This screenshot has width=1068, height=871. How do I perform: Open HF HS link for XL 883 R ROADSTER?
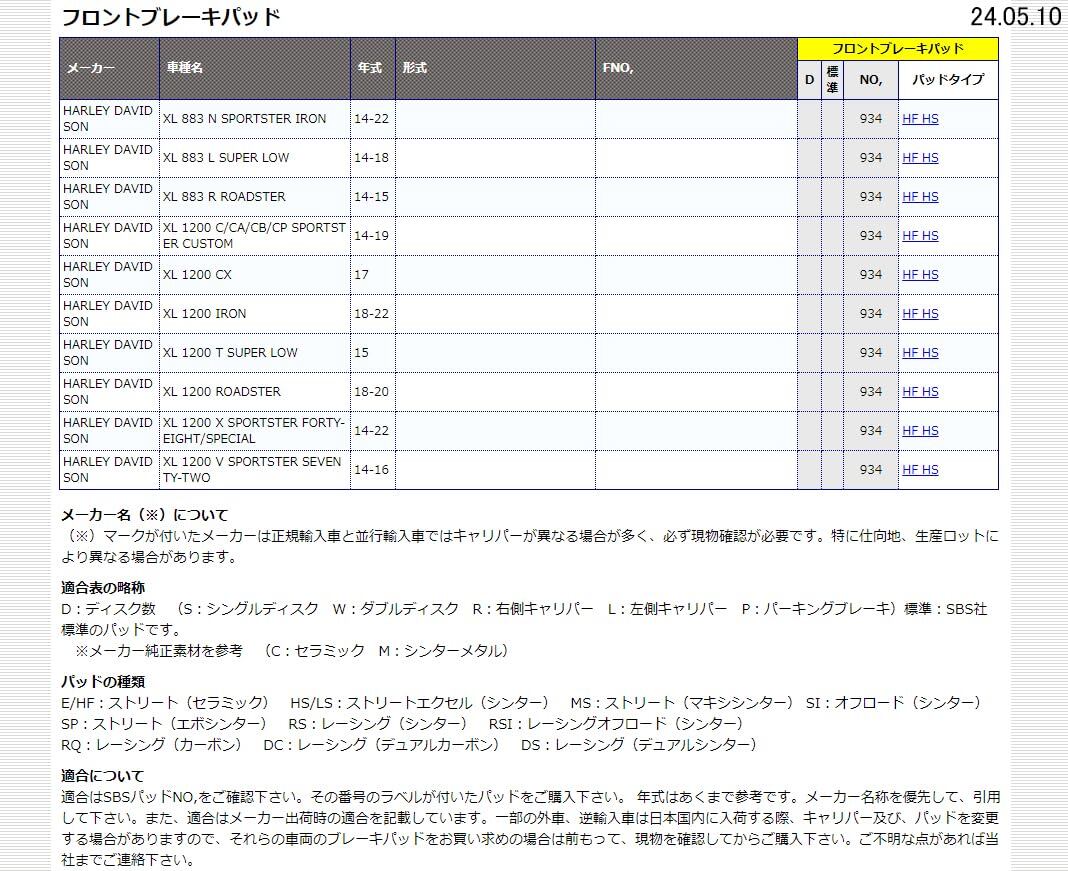click(x=920, y=196)
